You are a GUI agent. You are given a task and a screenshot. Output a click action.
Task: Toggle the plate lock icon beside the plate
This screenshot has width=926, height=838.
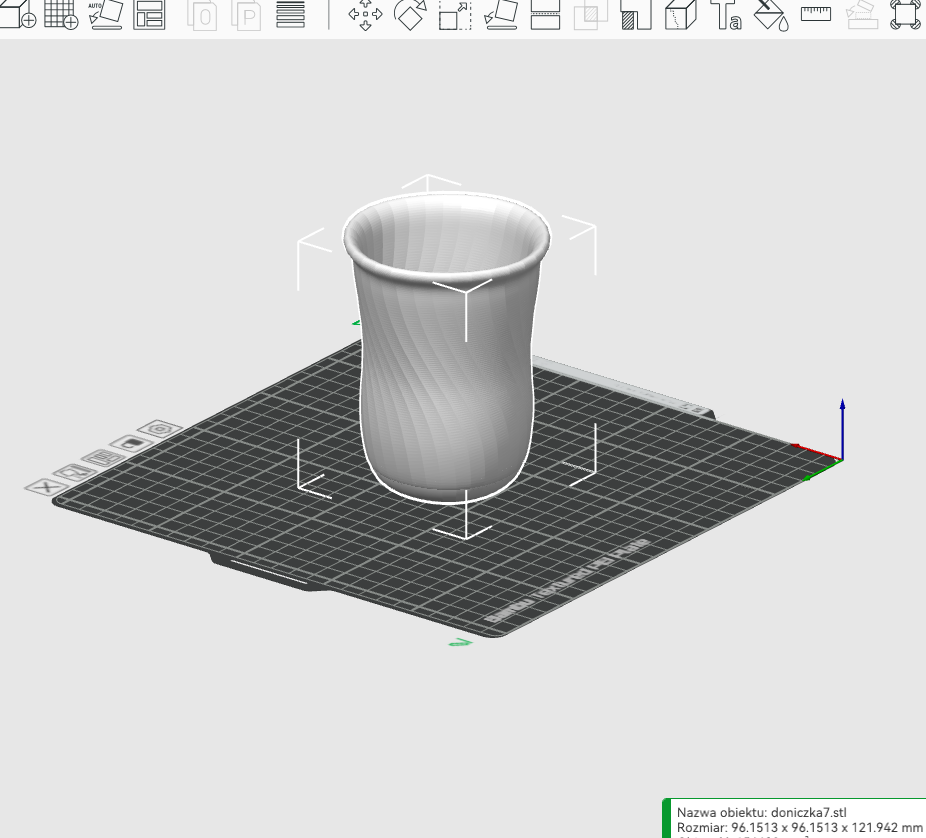pos(131,444)
